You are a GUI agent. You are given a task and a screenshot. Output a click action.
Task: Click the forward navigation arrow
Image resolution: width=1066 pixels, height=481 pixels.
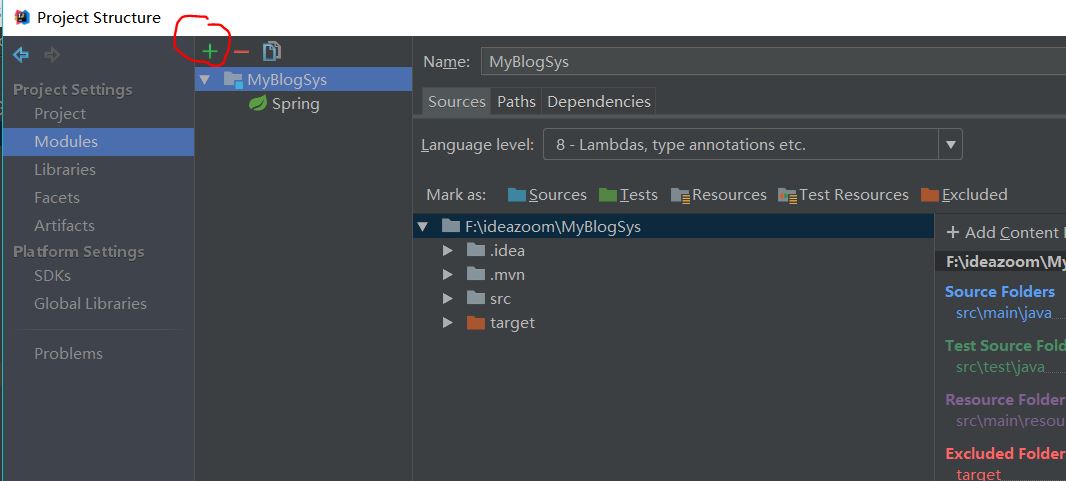point(51,55)
